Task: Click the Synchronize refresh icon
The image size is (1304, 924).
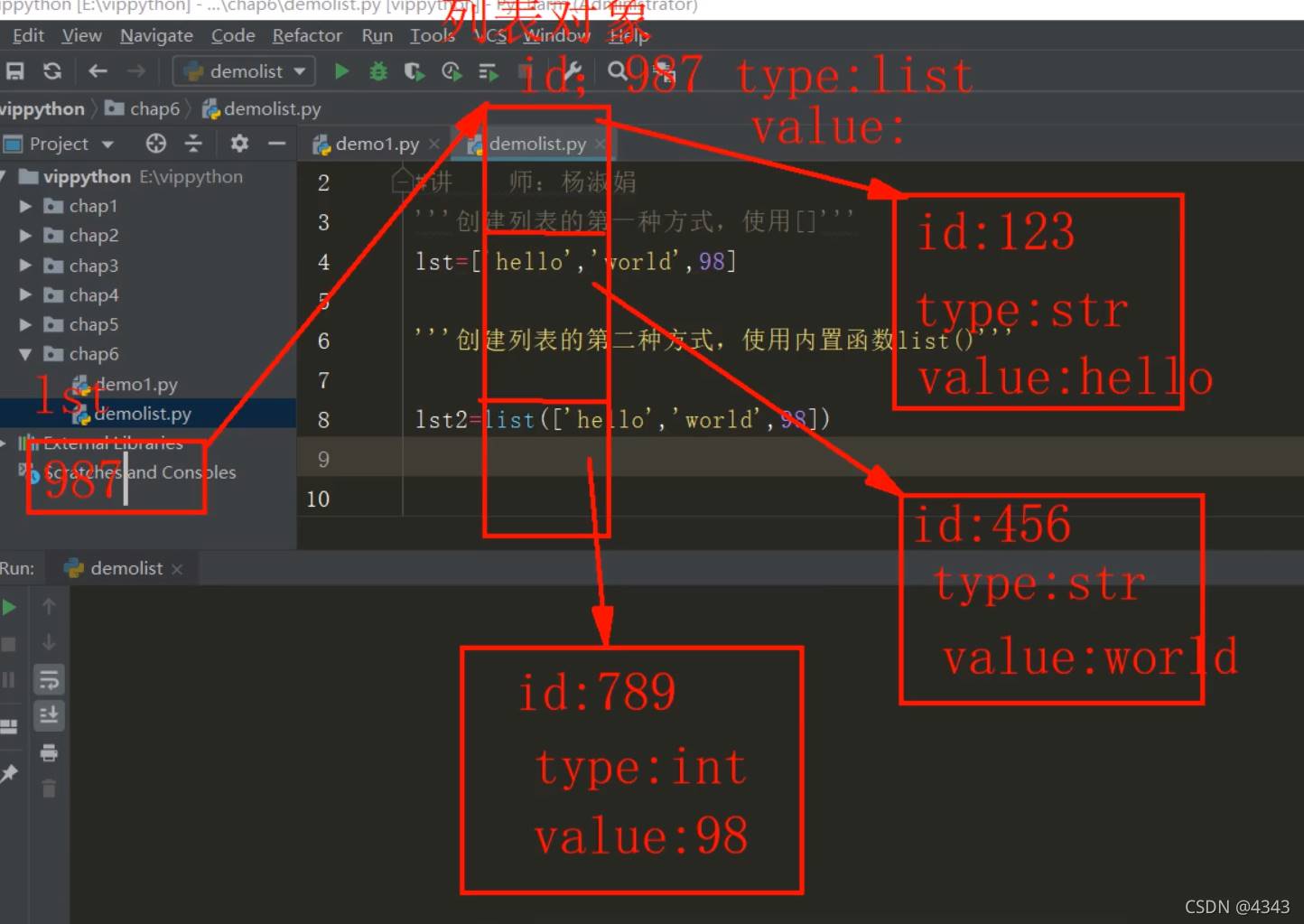Action: (x=52, y=71)
